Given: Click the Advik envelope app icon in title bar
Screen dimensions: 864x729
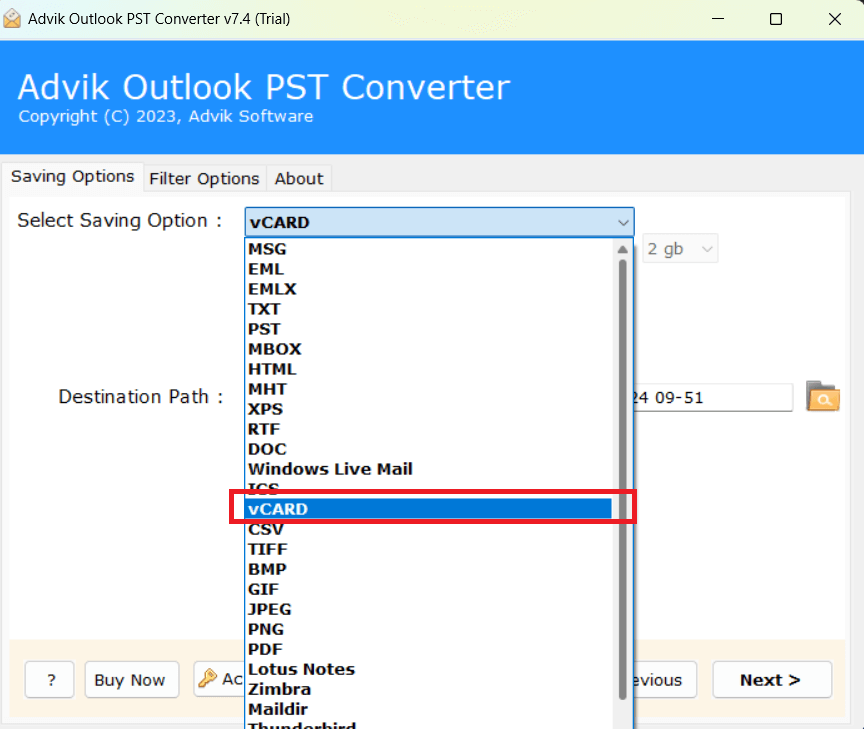Looking at the screenshot, I should click(x=12, y=19).
